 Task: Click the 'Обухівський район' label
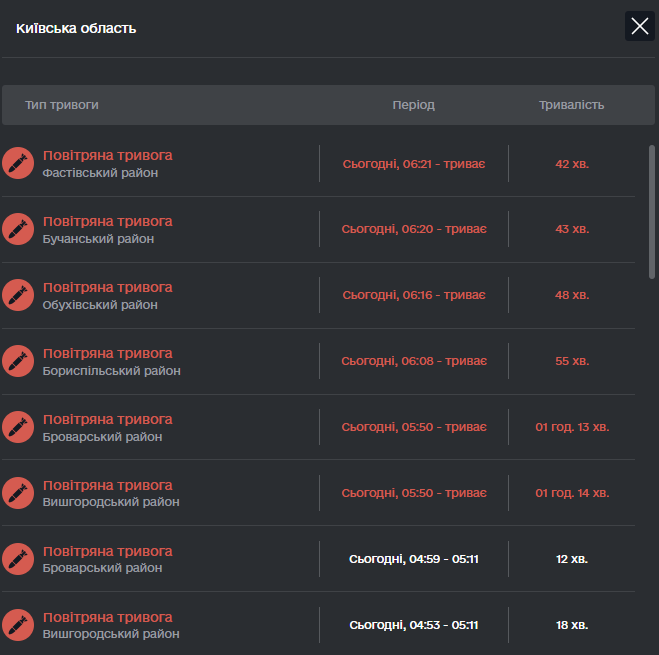pos(100,305)
